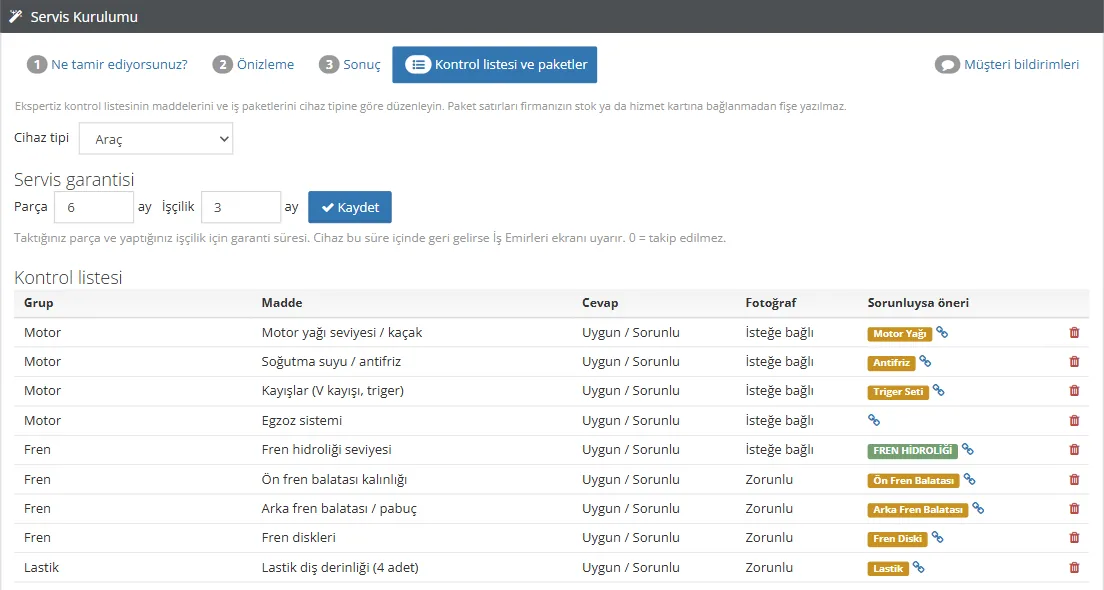Click the Parça warranty months field
1104x590 pixels.
94,207
